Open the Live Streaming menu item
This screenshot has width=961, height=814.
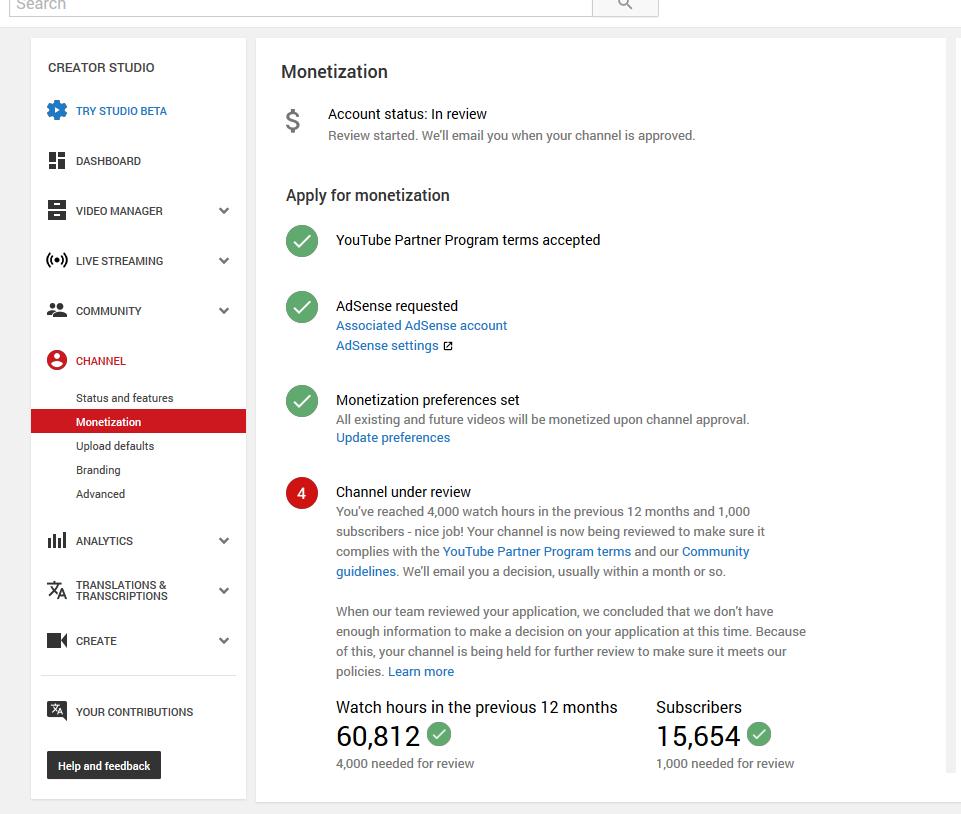[x=120, y=261]
